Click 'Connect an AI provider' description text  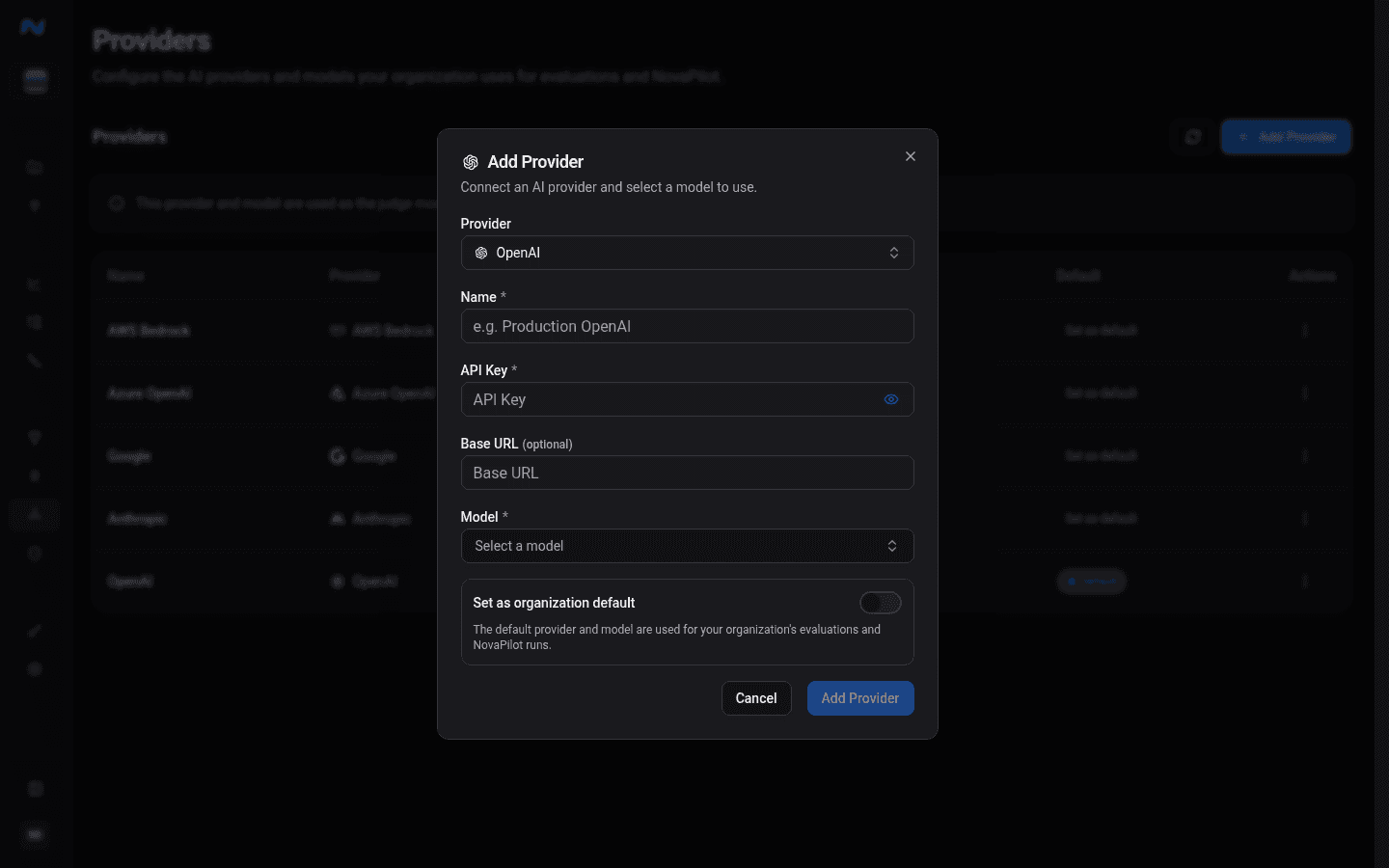(609, 187)
